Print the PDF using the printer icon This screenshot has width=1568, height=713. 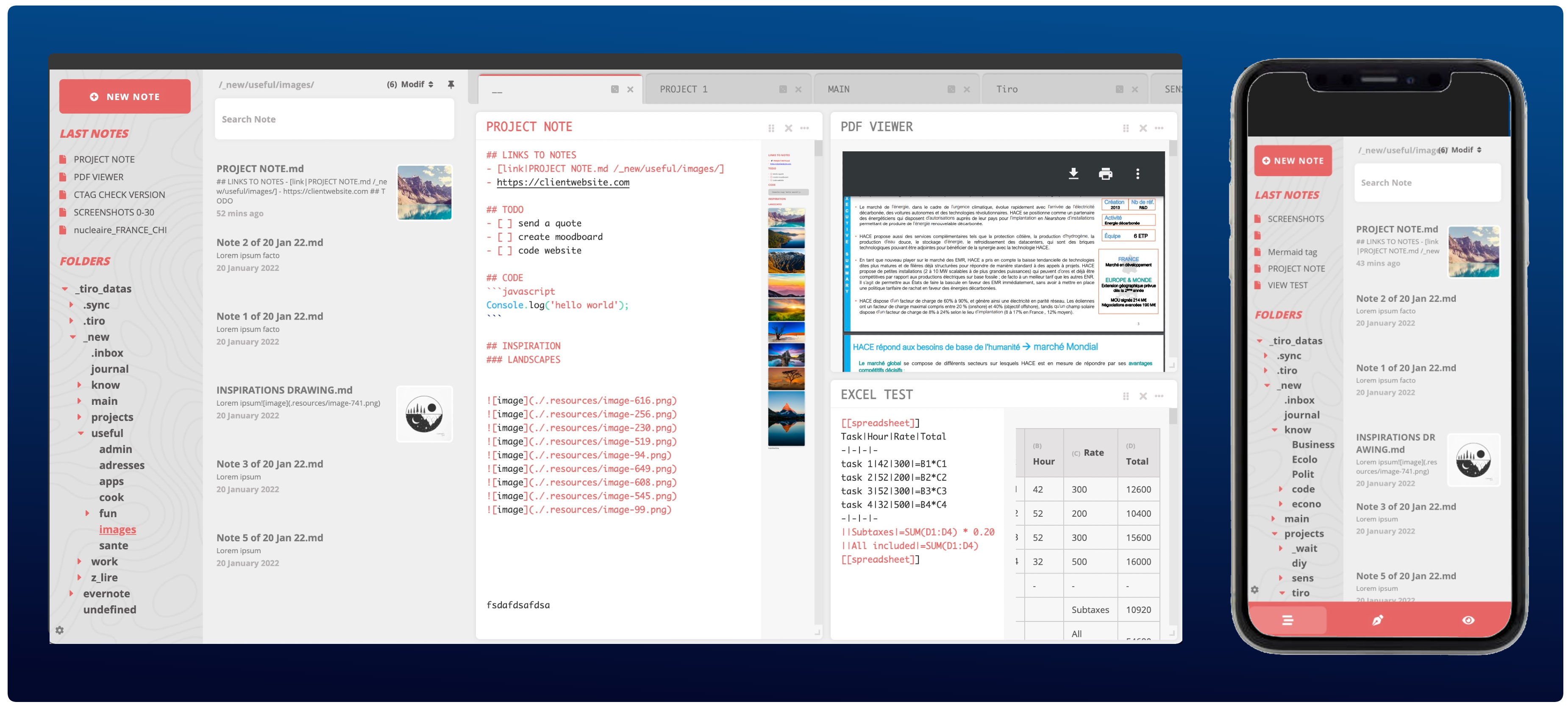click(x=1105, y=174)
